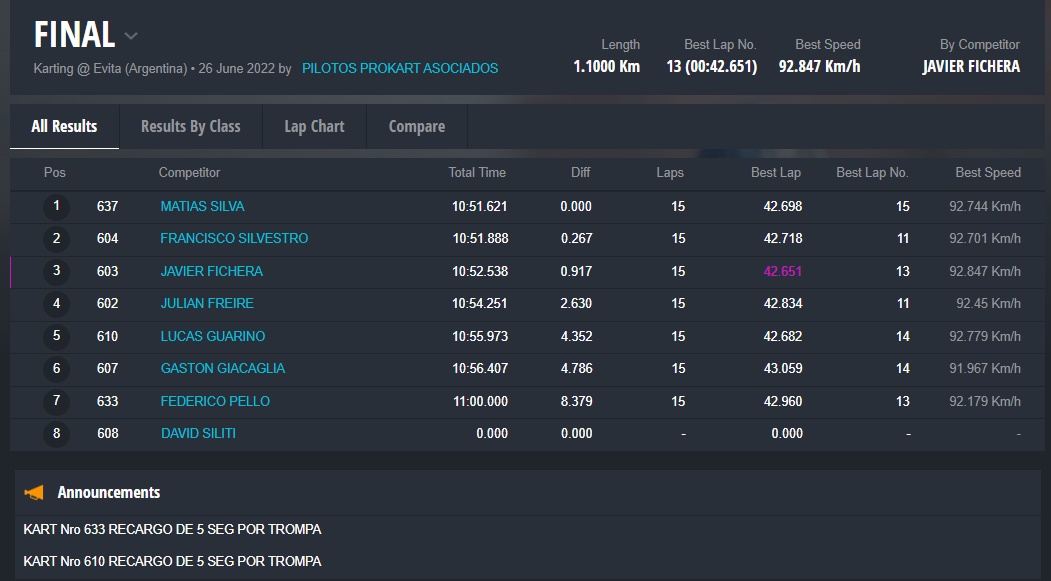Viewport: 1051px width, 581px height.
Task: Open competitor MATIAS SILVA
Action: tap(202, 206)
